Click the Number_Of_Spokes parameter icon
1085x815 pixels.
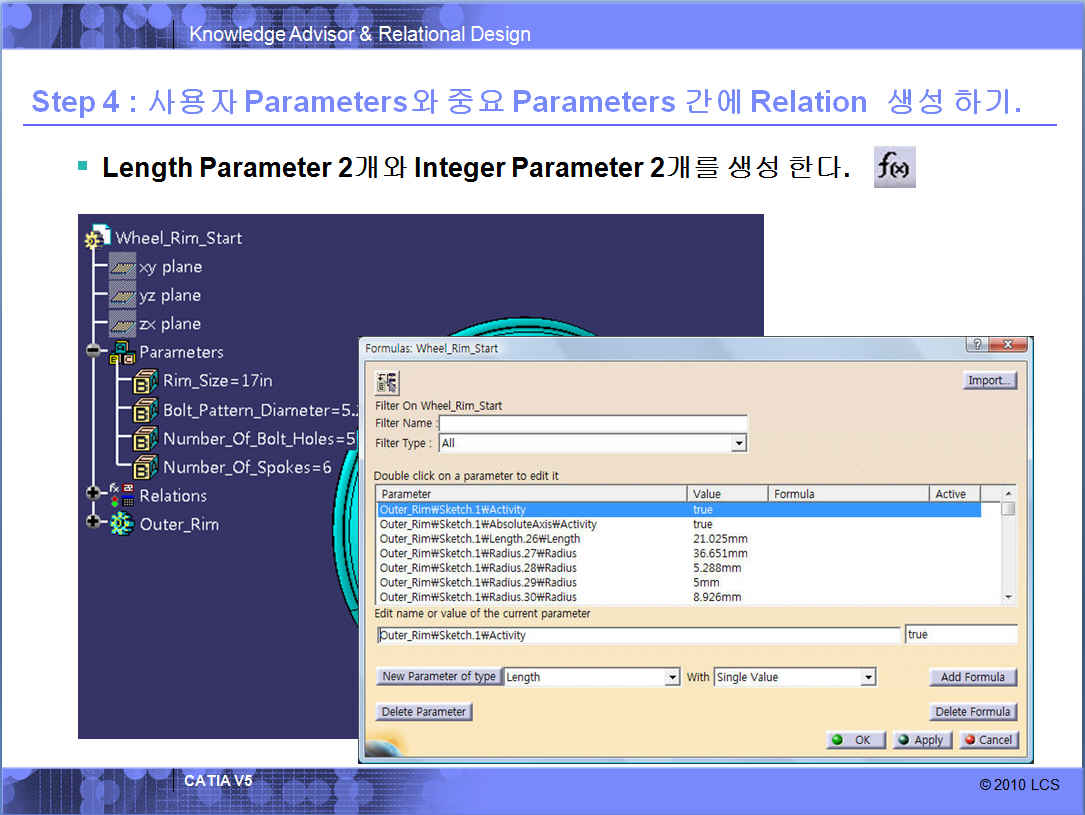tap(146, 467)
